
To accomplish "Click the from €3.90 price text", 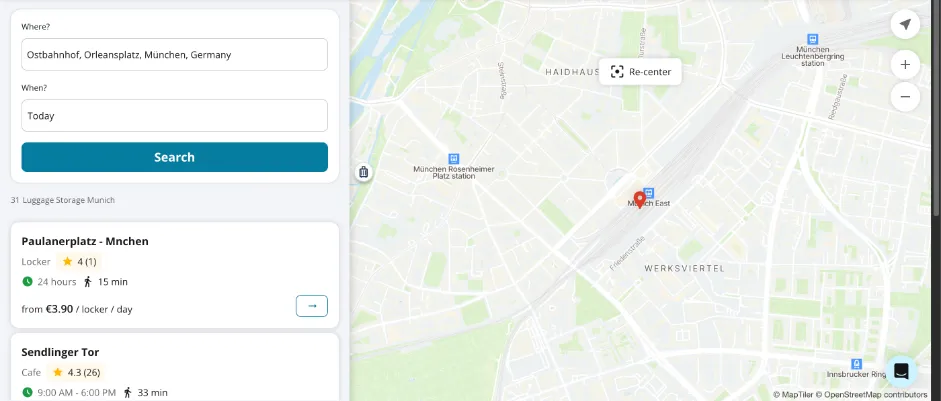I will point(77,309).
